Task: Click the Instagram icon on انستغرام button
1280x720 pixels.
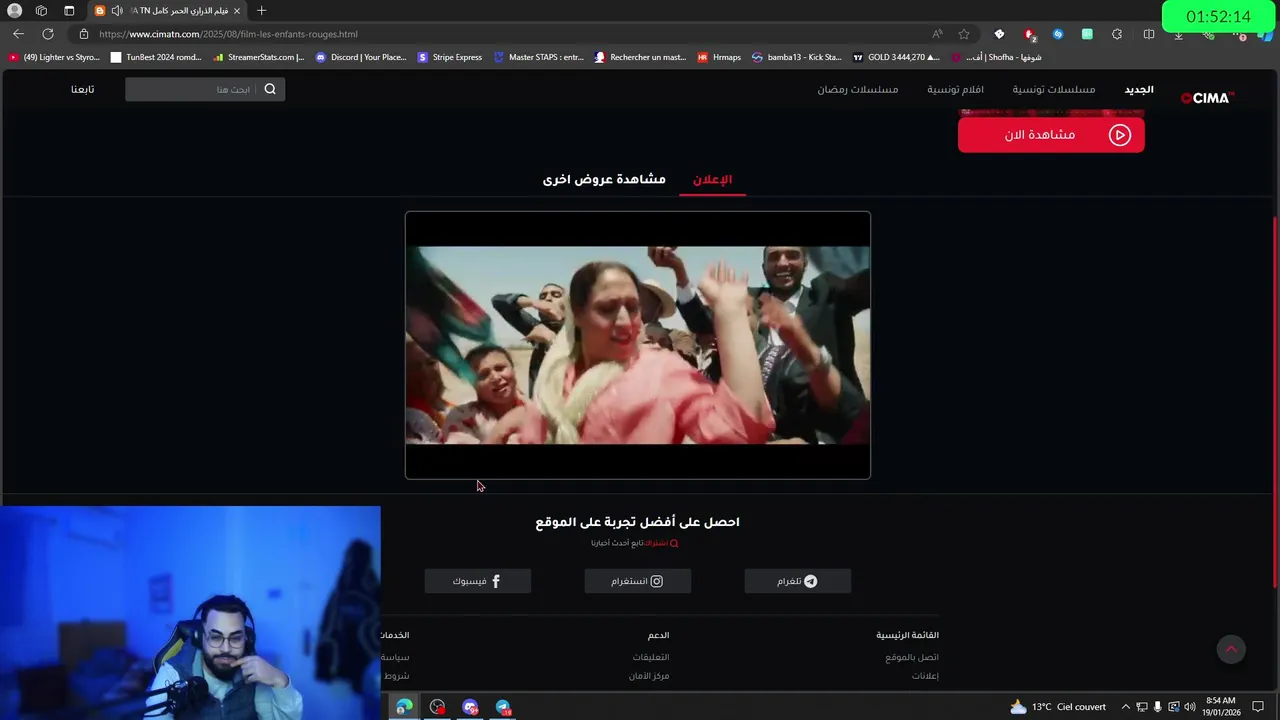Action: pyautogui.click(x=657, y=581)
